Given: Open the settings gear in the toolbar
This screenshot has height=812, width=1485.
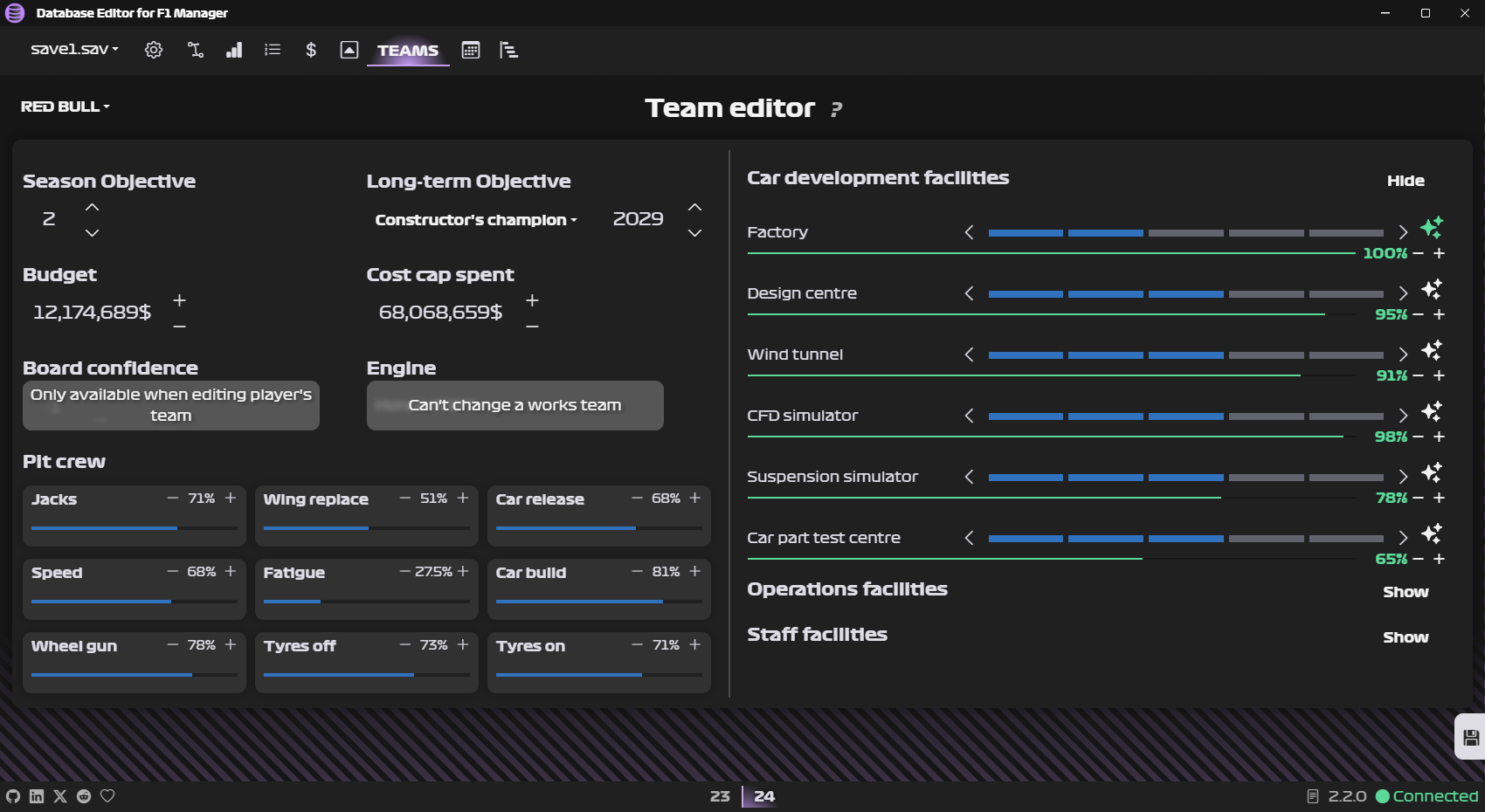Looking at the screenshot, I should (x=154, y=50).
